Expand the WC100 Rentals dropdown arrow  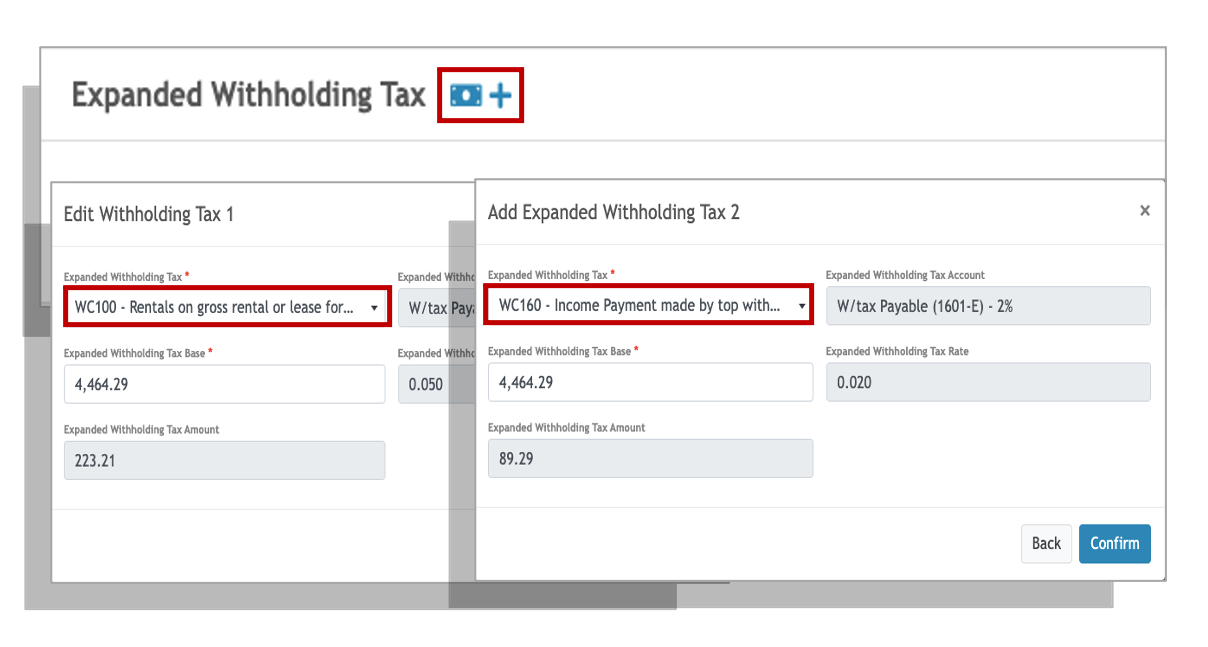point(374,308)
